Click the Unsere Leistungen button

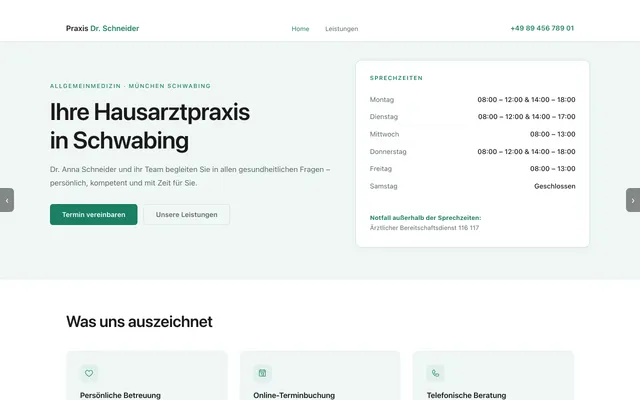click(186, 215)
